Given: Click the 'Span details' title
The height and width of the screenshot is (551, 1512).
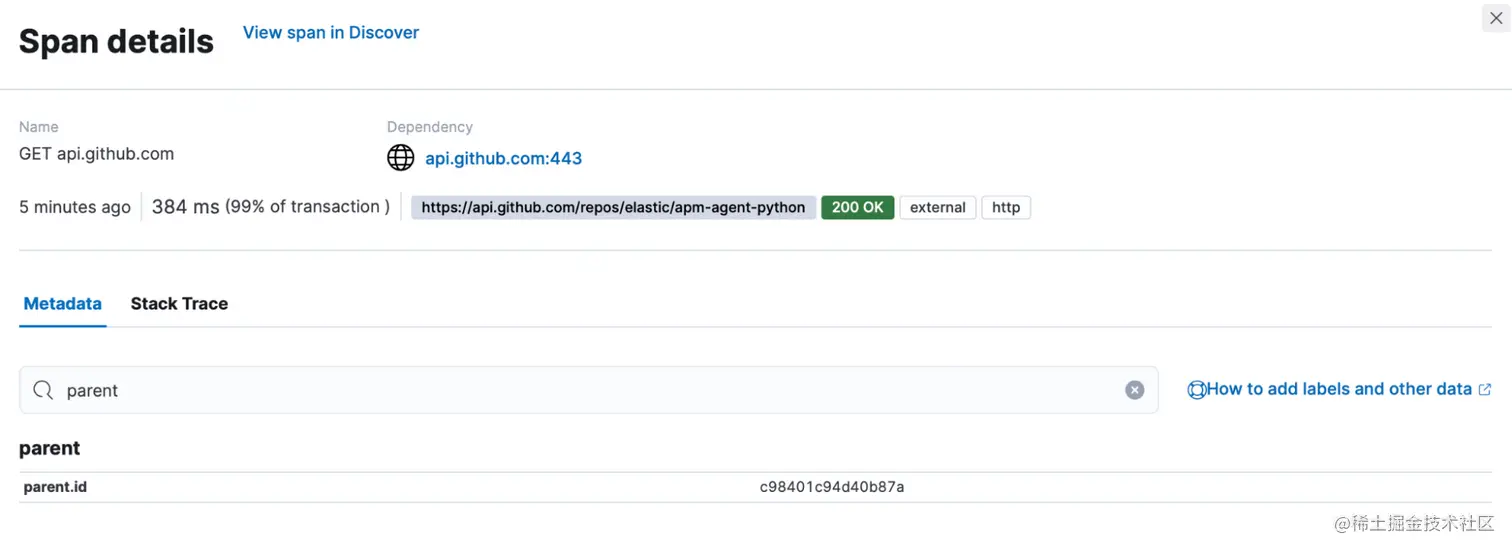Looking at the screenshot, I should coord(116,41).
